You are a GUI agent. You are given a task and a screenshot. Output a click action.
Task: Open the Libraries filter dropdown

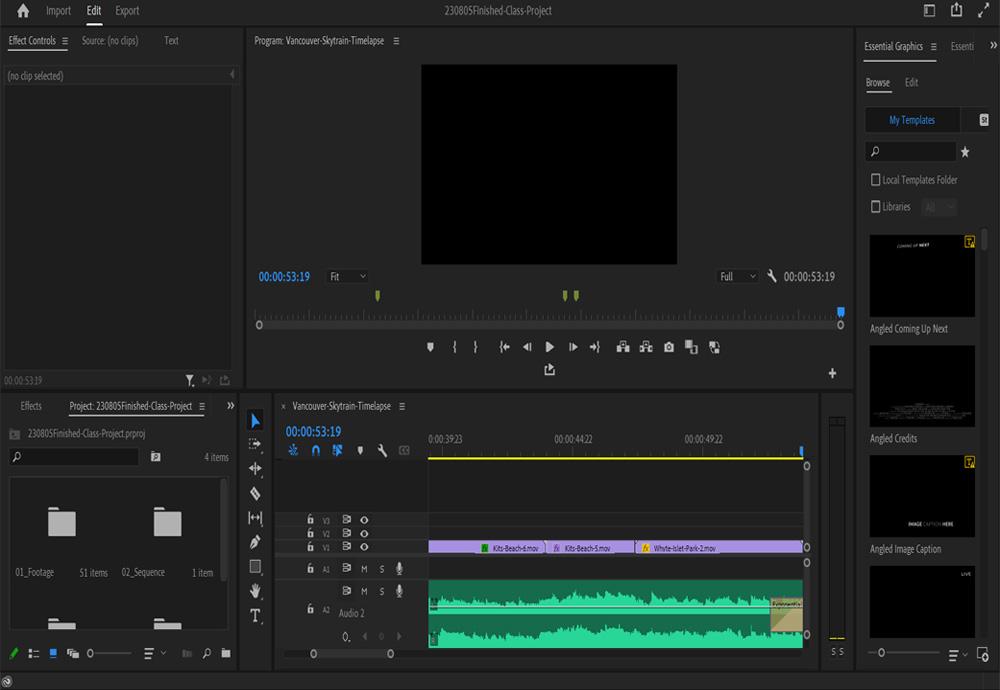pyautogui.click(x=939, y=207)
